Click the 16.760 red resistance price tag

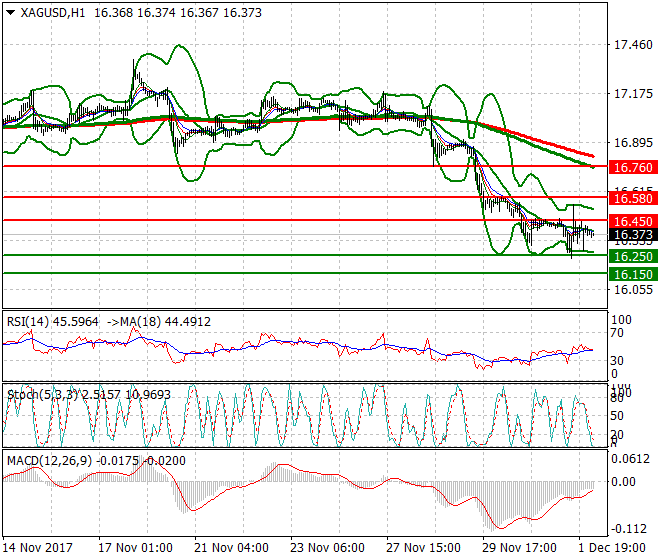point(631,167)
